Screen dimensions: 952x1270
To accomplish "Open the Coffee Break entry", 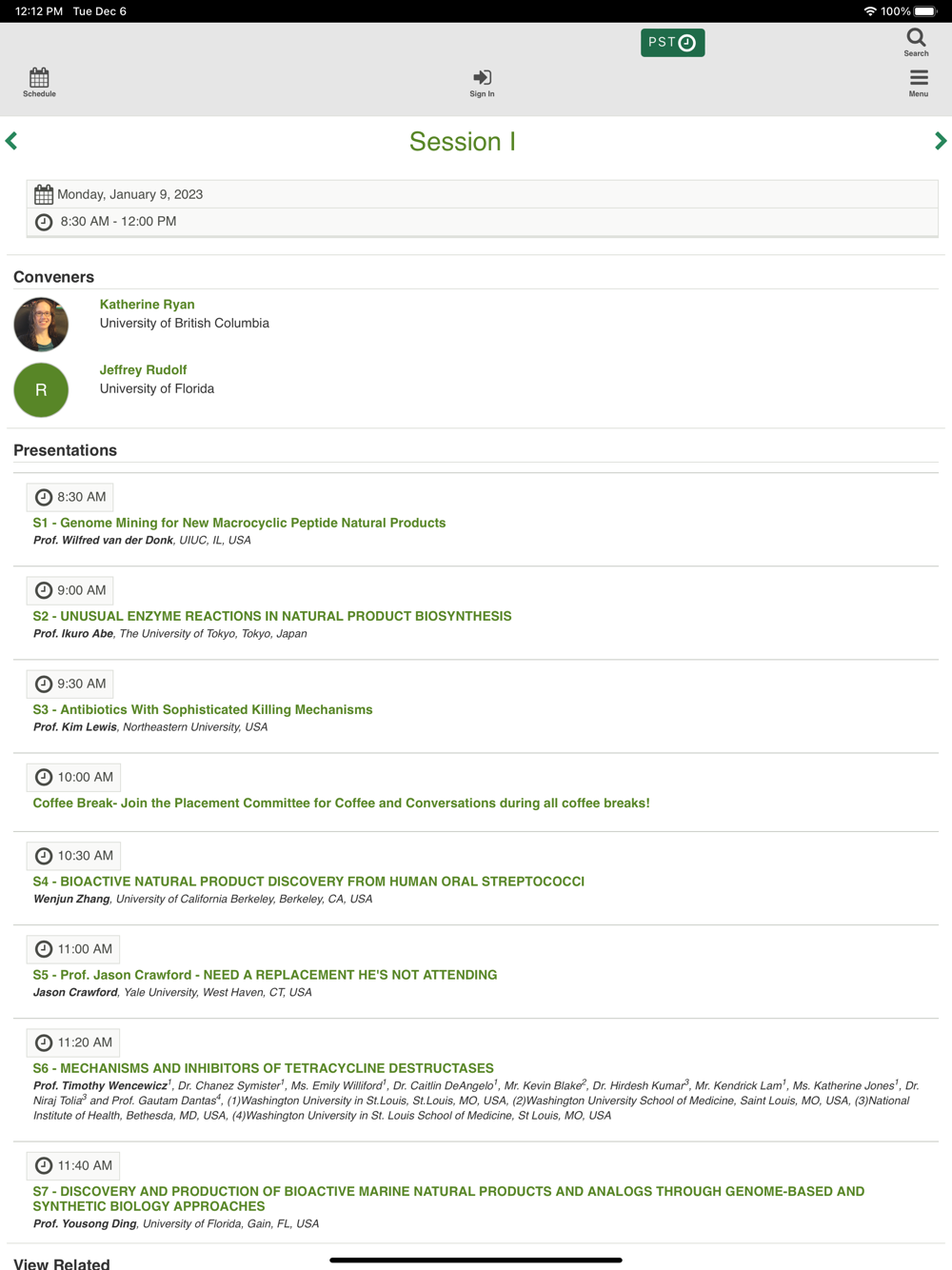I will pos(341,803).
